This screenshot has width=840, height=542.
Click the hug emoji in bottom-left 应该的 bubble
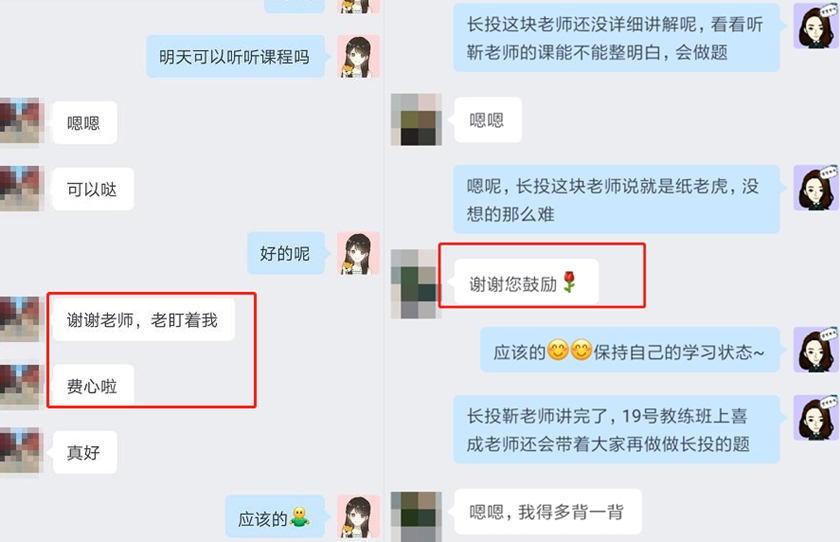click(x=299, y=517)
